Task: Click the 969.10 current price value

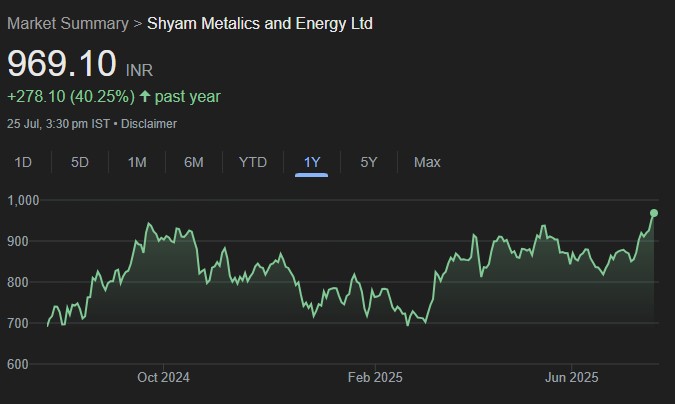Action: [x=63, y=64]
